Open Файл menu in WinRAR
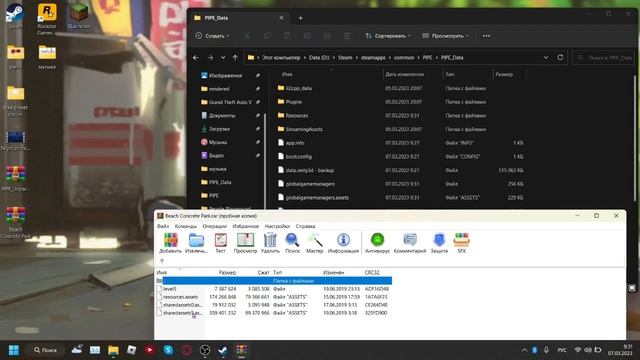The image size is (640, 360). tap(163, 226)
